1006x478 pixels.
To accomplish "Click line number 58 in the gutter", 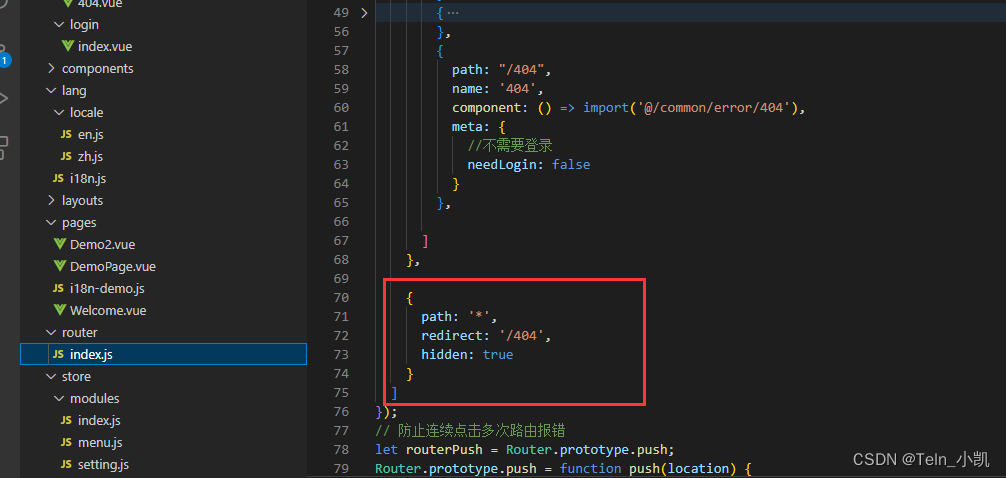I will point(341,69).
